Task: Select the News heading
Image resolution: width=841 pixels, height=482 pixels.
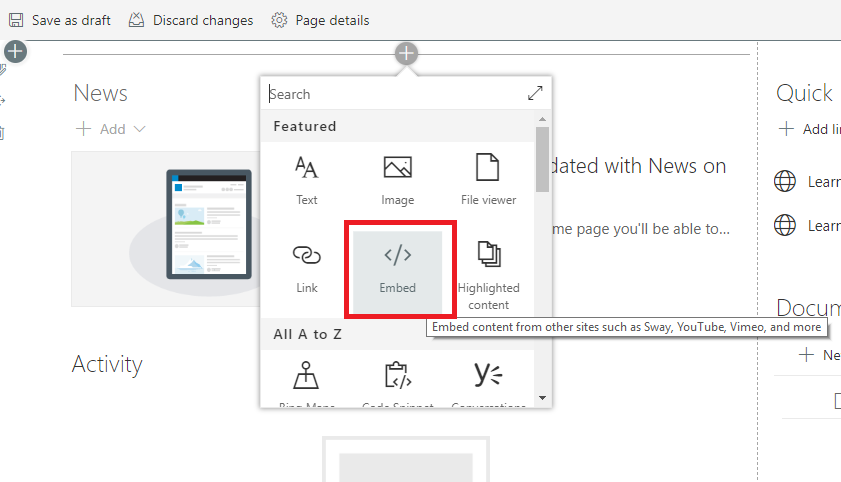Action: tap(100, 93)
